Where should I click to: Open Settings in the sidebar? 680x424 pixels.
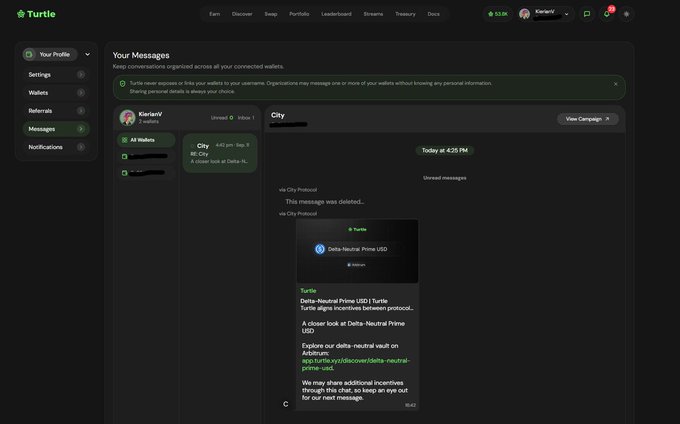pyautogui.click(x=56, y=75)
